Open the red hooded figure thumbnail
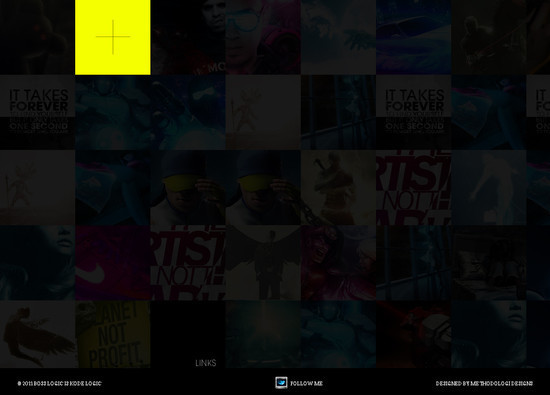This screenshot has height=395, width=550. click(338, 263)
